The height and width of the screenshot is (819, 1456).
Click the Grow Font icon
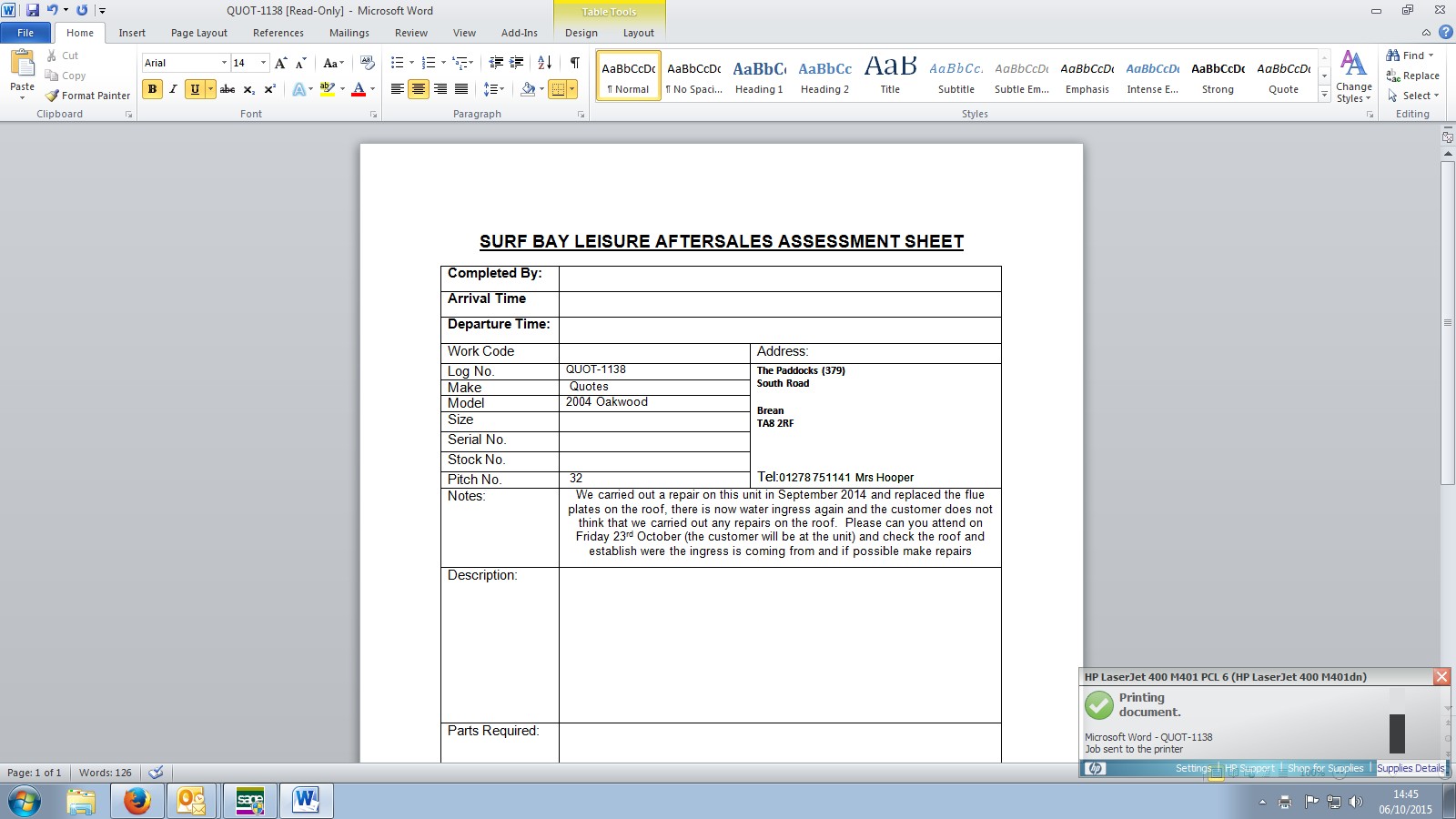(281, 63)
